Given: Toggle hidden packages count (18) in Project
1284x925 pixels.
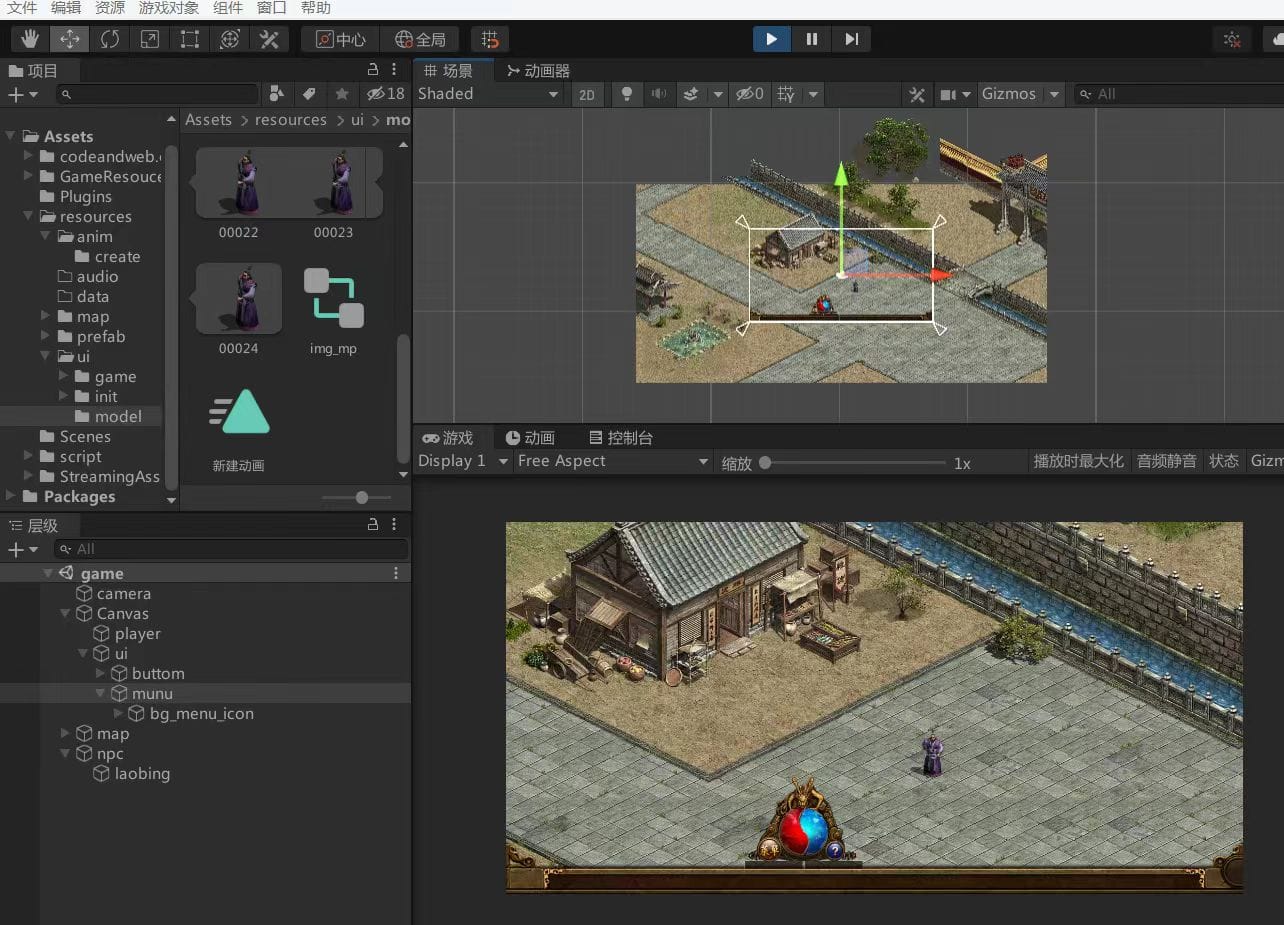Looking at the screenshot, I should [385, 94].
